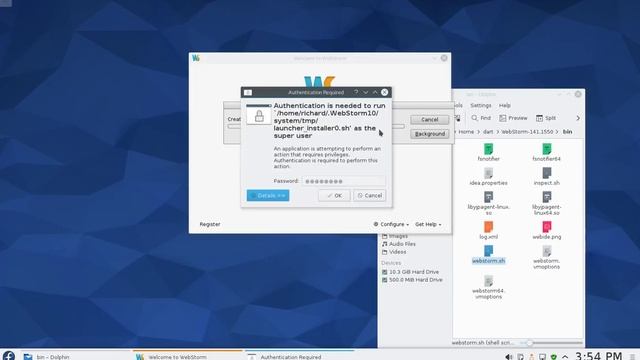Screen dimensions: 640x360
Task: Click Register link in WebStorm welcome window
Action: click(x=210, y=224)
